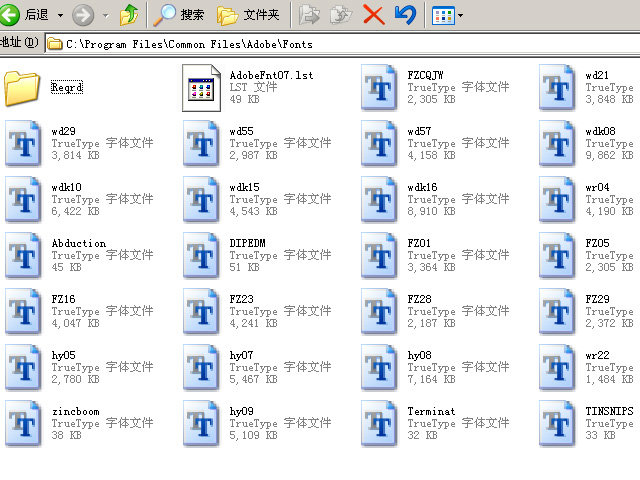The image size is (640, 480).
Task: Select the hy05 font file icon
Action: coord(23,367)
